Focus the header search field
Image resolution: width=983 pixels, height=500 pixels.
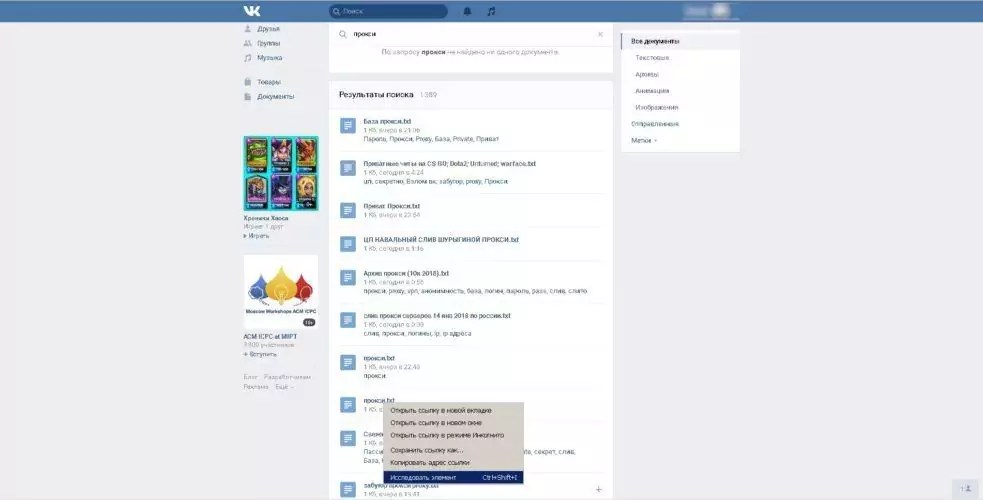pyautogui.click(x=388, y=11)
